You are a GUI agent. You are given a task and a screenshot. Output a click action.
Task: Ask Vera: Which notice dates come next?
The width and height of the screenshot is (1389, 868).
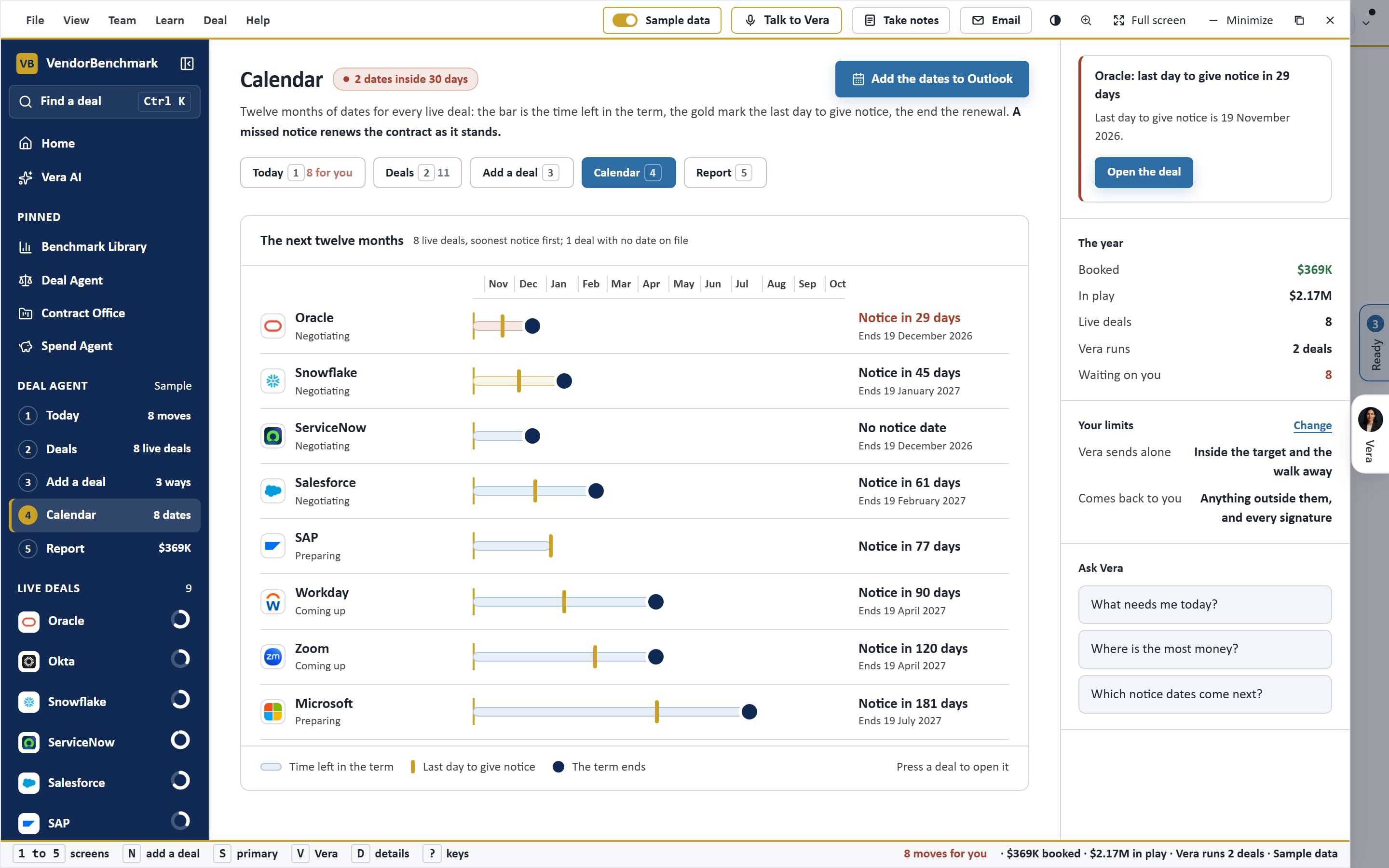pyautogui.click(x=1204, y=694)
